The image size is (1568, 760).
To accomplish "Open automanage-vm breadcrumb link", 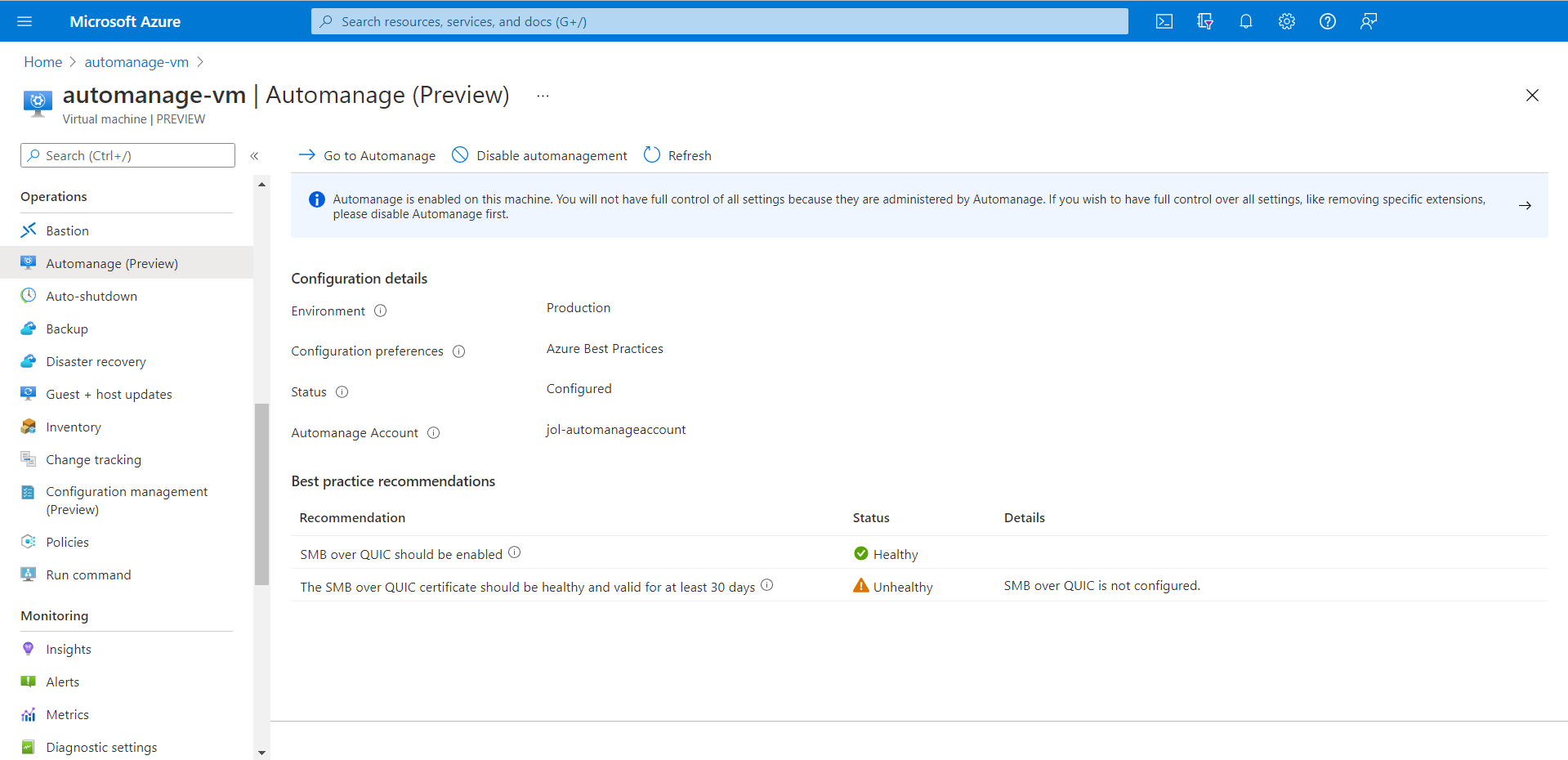I will tap(136, 62).
